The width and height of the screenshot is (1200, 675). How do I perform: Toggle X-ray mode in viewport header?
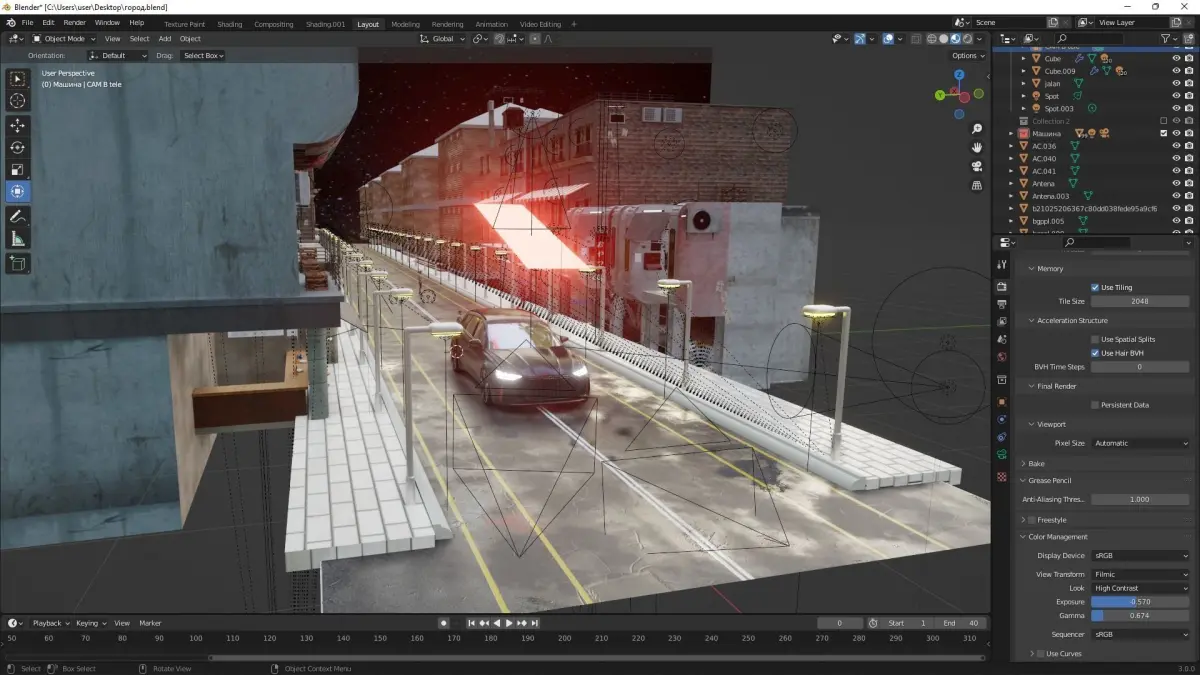click(x=916, y=39)
